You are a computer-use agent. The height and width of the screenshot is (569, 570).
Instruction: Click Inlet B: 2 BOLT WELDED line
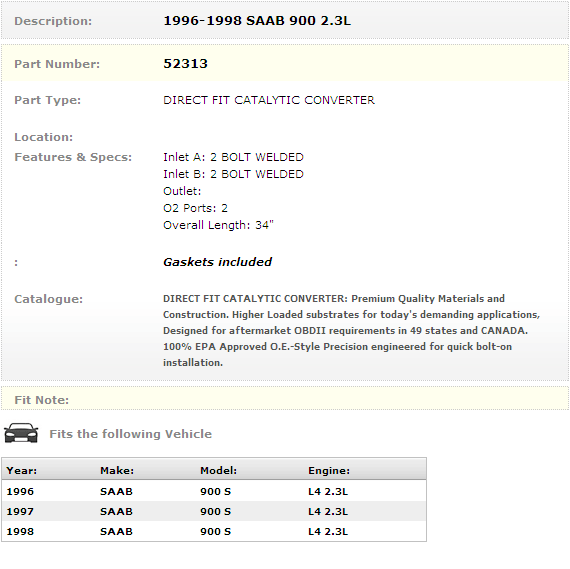pyautogui.click(x=233, y=174)
